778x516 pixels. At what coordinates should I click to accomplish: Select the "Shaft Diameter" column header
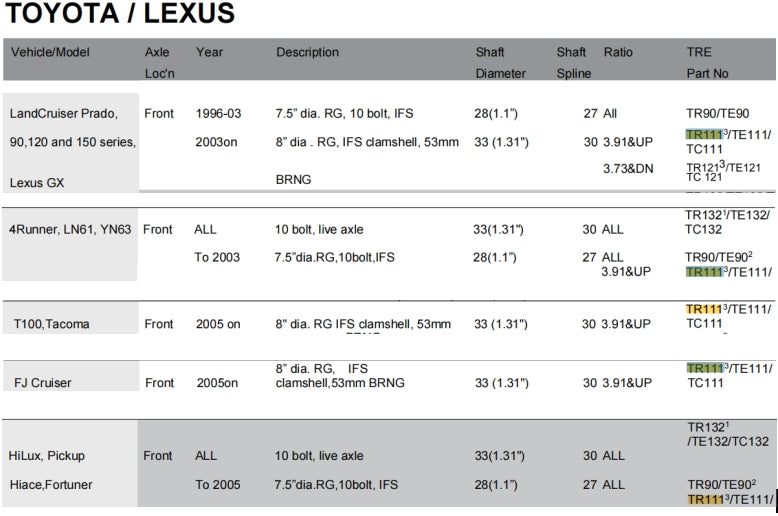tap(499, 62)
